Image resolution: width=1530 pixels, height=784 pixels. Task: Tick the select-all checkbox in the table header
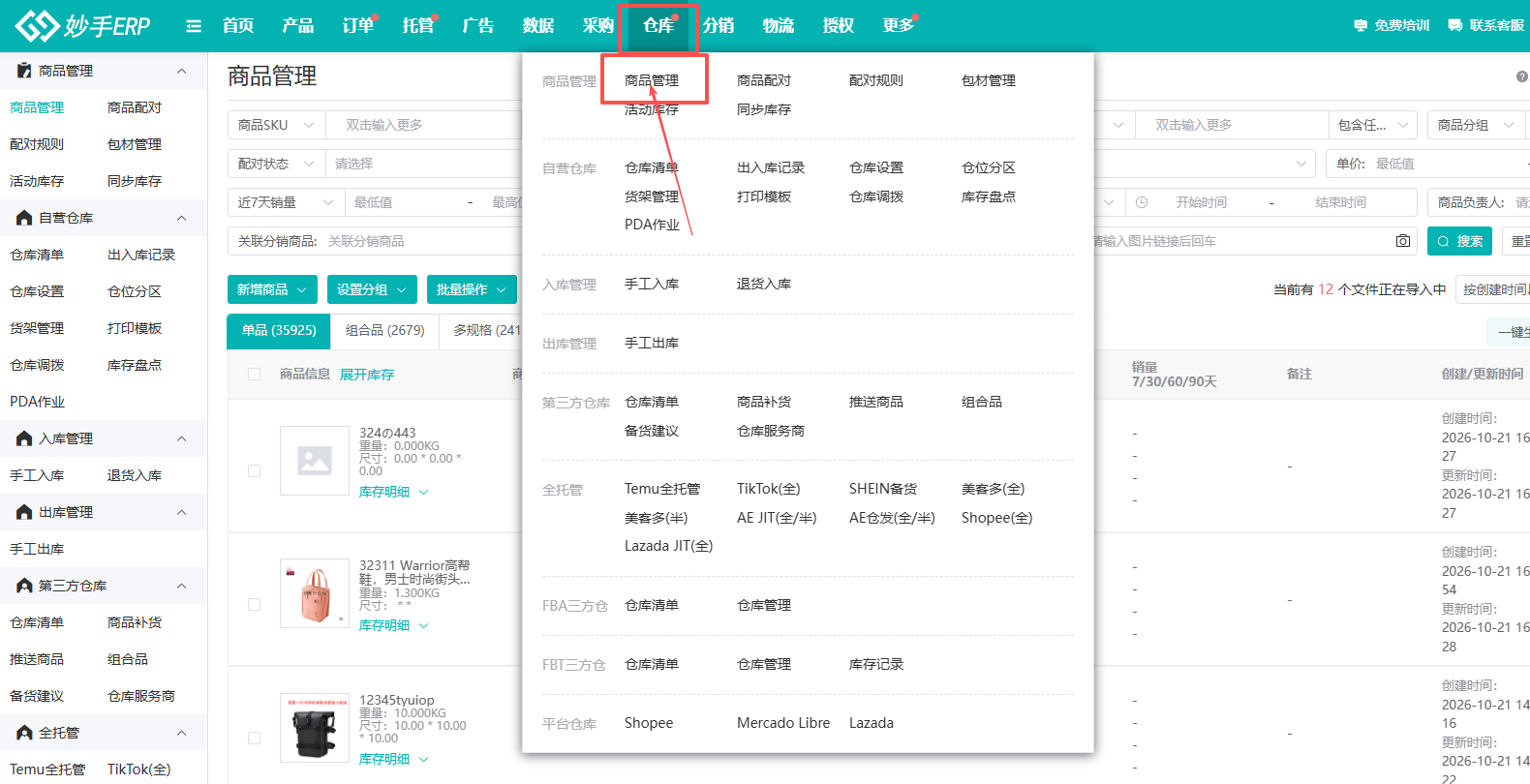(254, 375)
